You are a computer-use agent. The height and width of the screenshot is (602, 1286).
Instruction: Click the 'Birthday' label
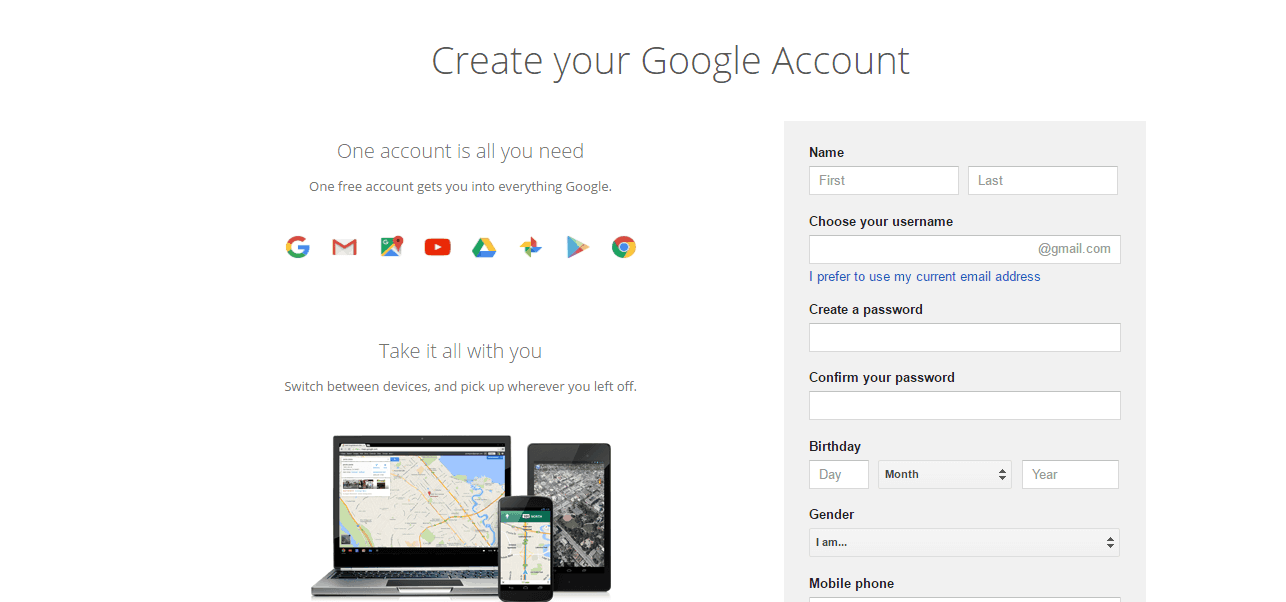[835, 446]
